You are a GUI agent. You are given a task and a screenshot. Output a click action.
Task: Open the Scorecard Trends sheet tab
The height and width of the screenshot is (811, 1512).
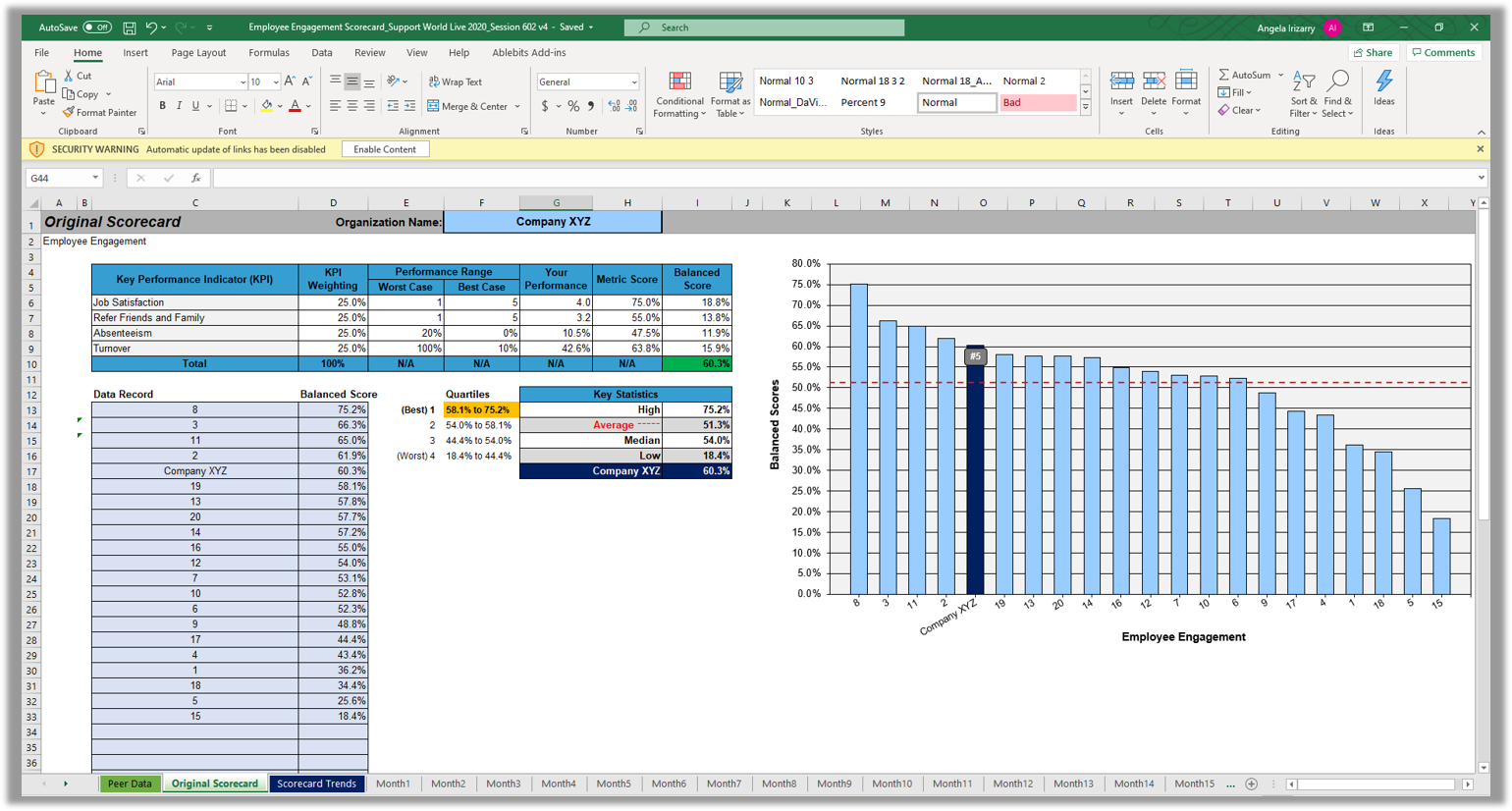point(316,784)
